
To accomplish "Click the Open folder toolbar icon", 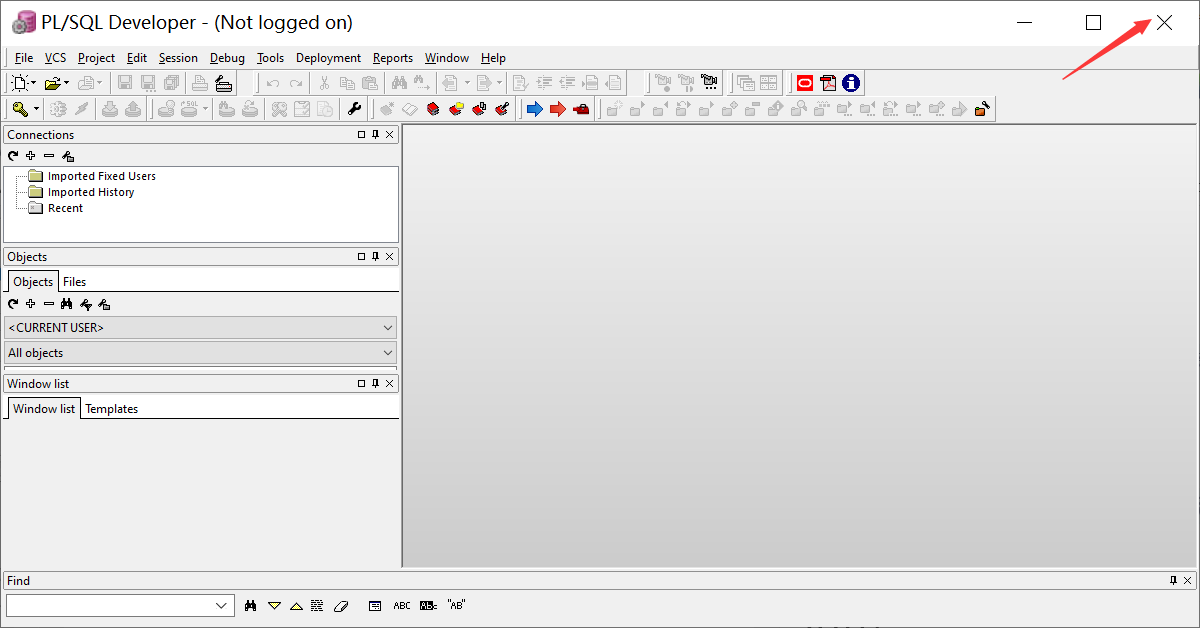I will (52, 83).
